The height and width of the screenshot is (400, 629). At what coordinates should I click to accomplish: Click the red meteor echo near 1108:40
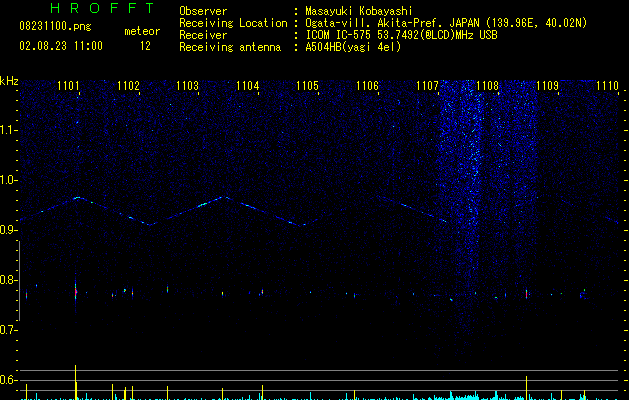pyautogui.click(x=526, y=294)
